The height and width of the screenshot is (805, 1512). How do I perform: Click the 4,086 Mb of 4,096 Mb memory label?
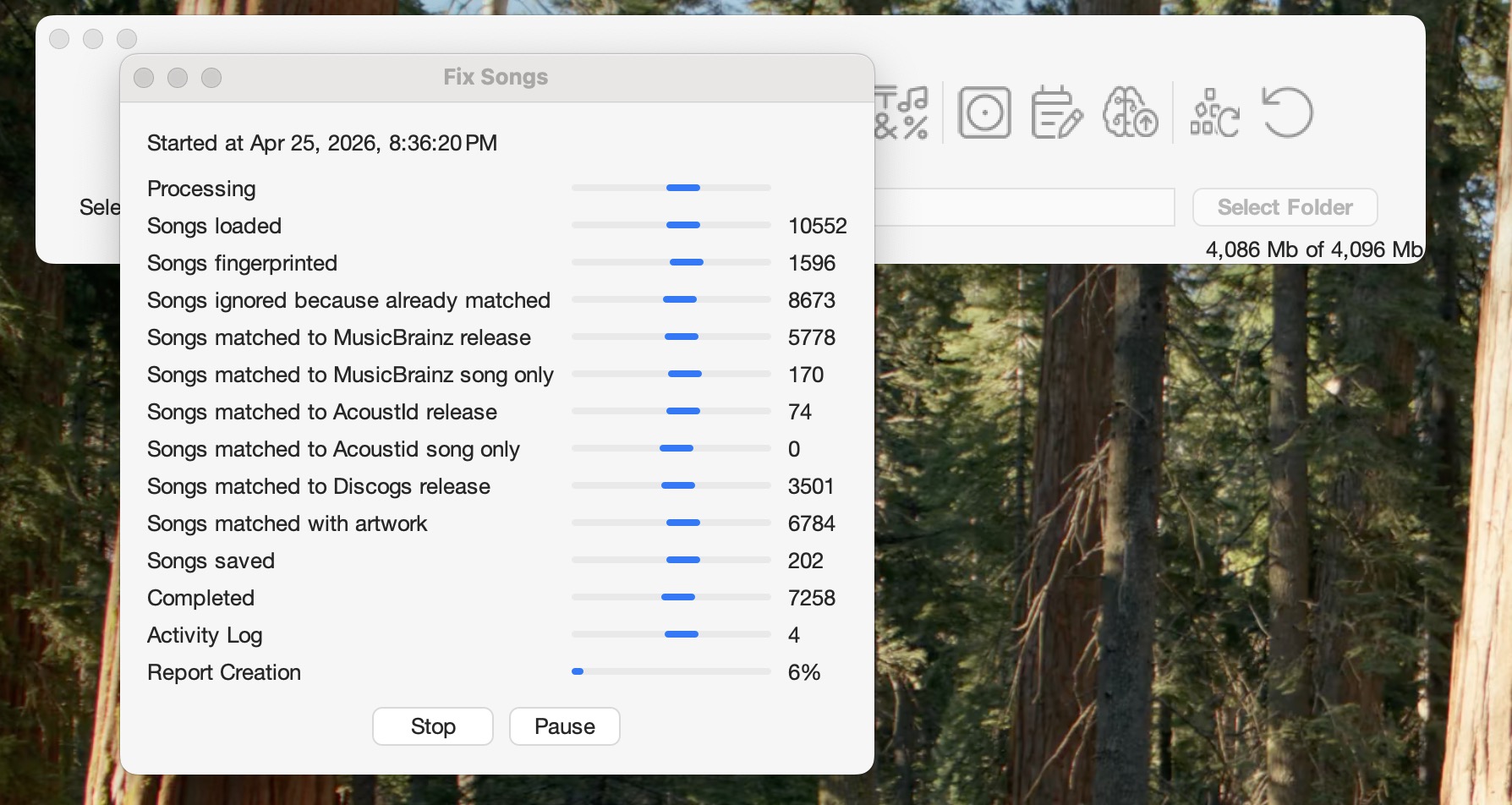coord(1313,249)
